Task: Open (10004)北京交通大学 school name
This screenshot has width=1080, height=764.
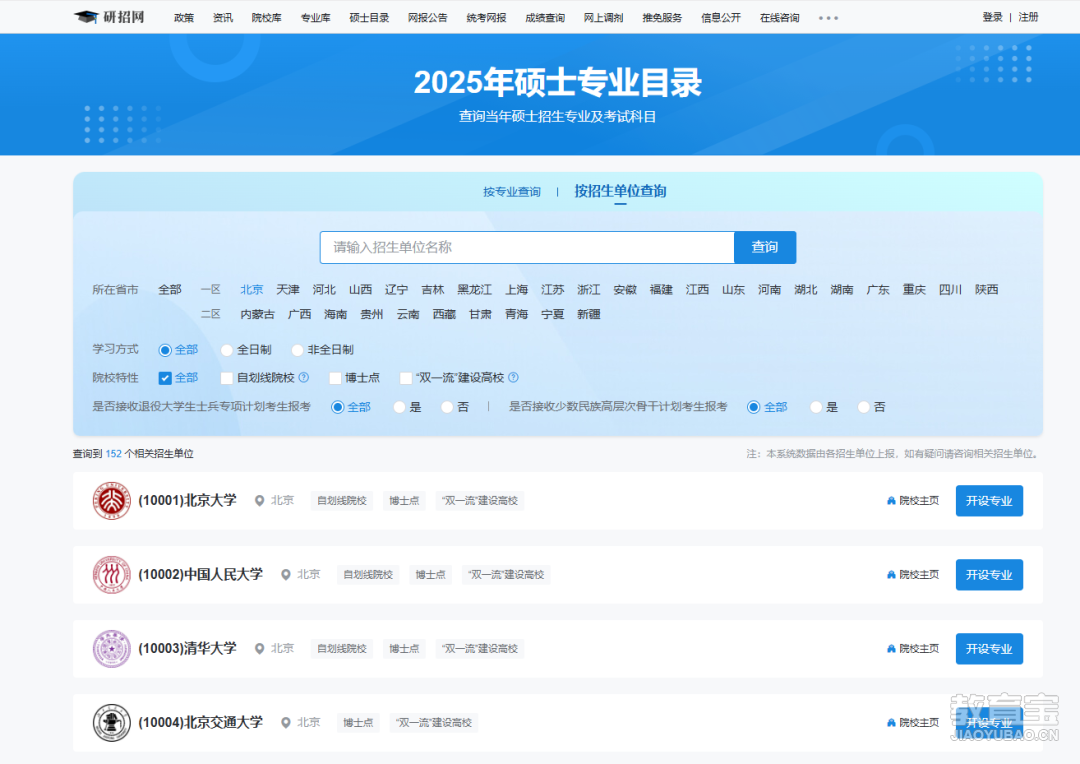Action: click(200, 723)
